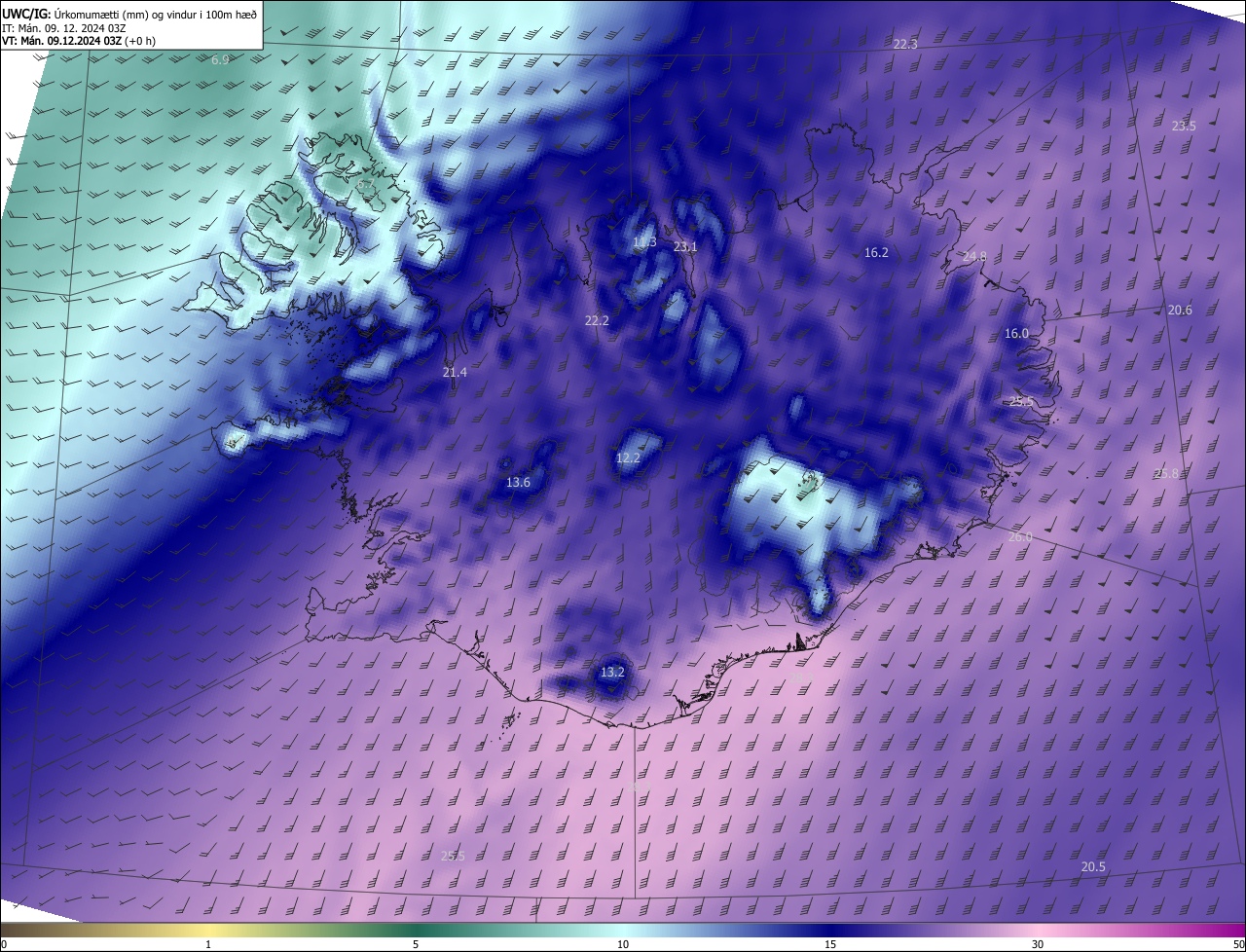Viewport: 1246px width, 952px height.
Task: Click the 21.4 value label on the map
Action: pos(455,372)
